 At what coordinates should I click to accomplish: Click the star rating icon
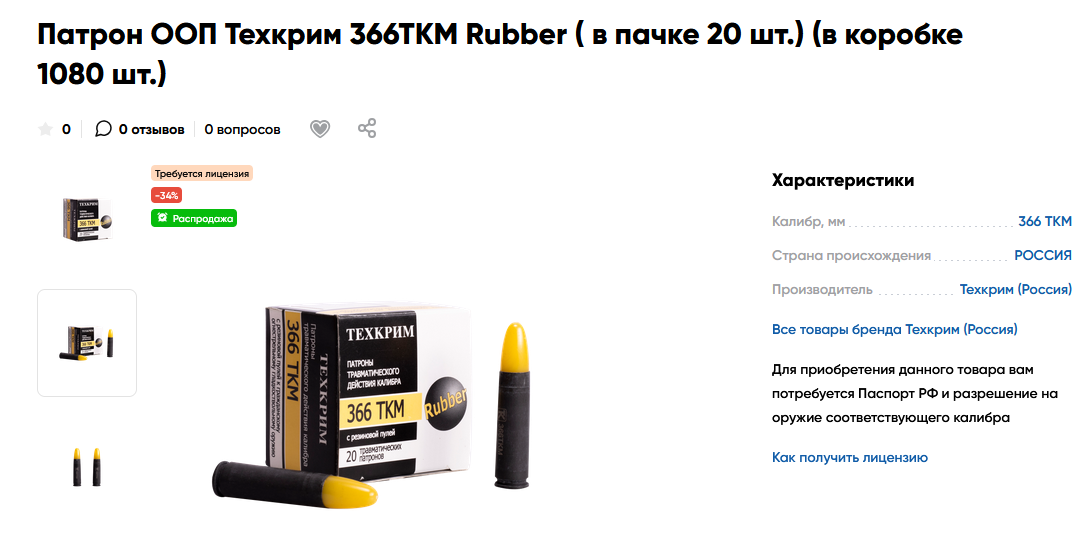(45, 129)
